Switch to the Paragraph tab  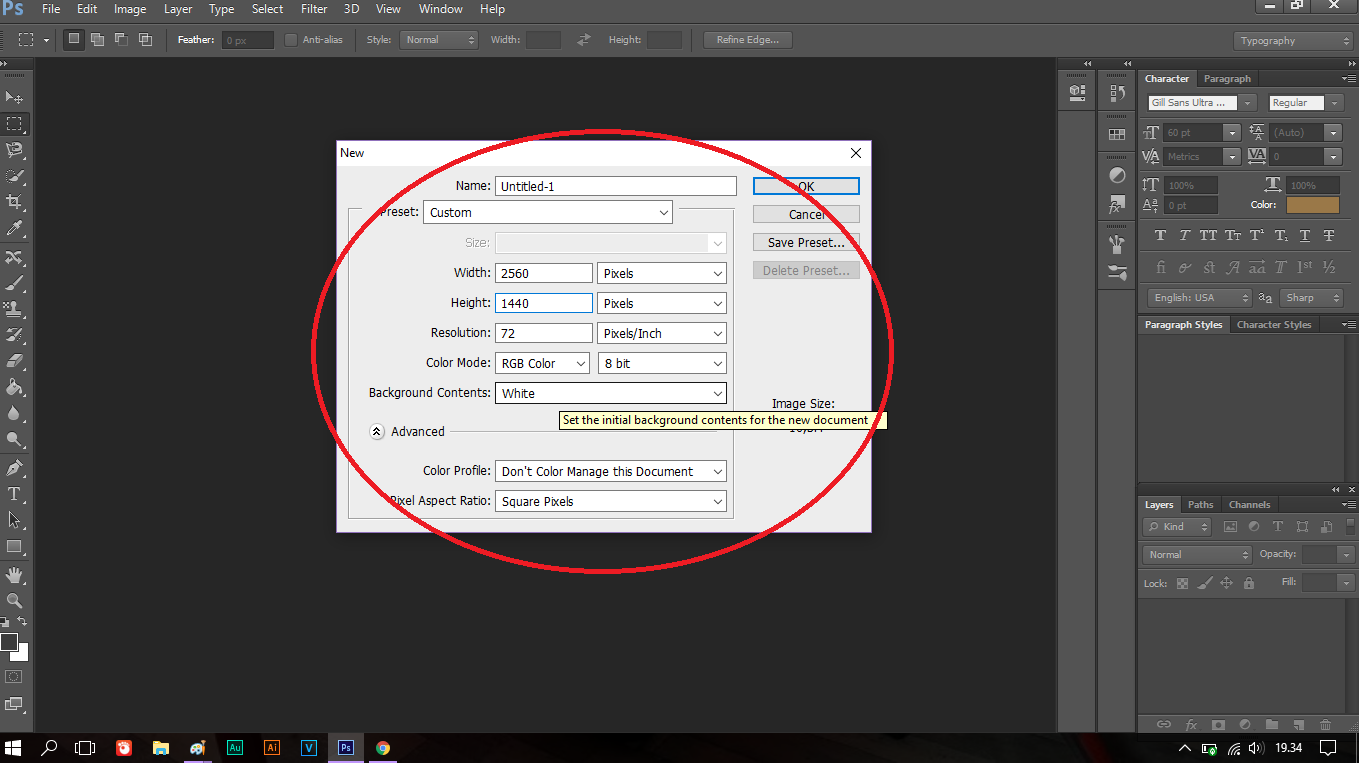click(1227, 79)
